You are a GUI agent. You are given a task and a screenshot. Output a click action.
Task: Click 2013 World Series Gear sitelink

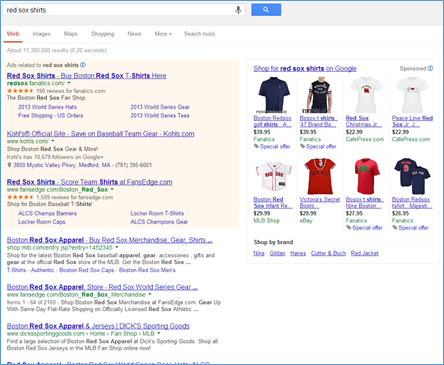click(160, 107)
